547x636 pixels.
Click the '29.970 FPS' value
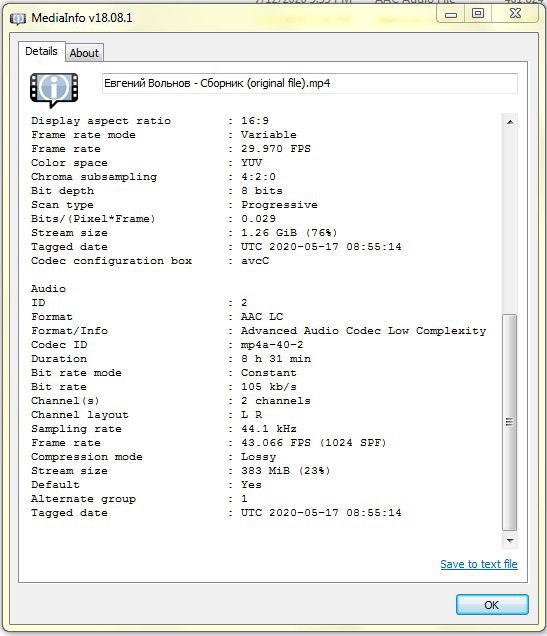276,149
